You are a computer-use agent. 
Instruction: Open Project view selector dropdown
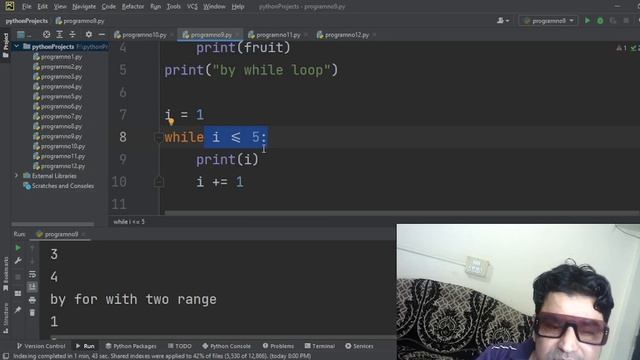click(x=24, y=35)
